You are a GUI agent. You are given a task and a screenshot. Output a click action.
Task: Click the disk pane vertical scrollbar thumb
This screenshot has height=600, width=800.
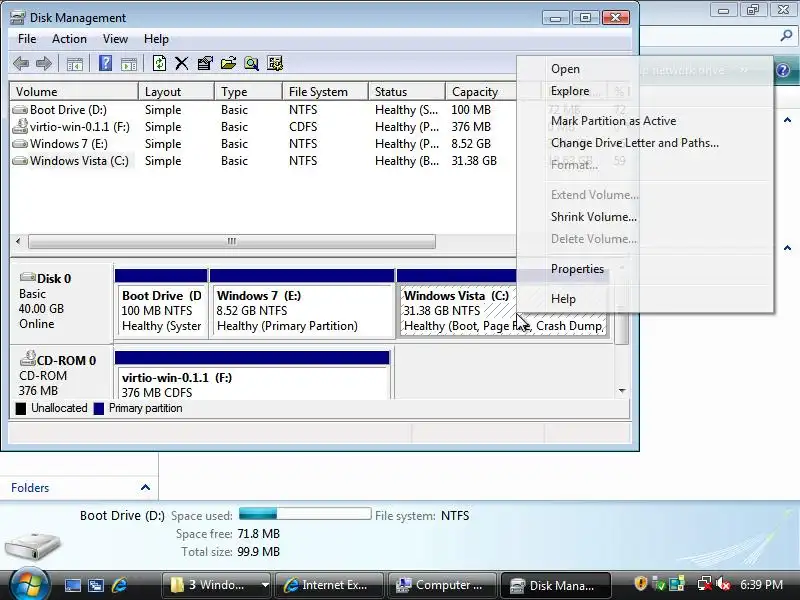[622, 327]
